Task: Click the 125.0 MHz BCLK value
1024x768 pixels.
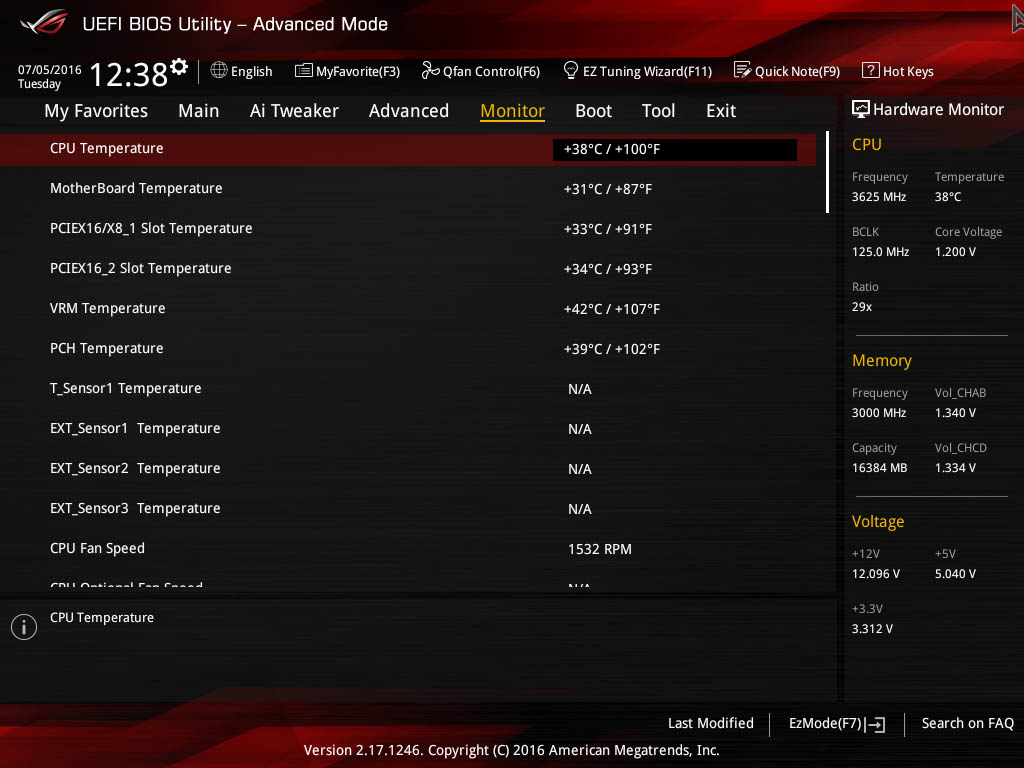Action: 880,251
